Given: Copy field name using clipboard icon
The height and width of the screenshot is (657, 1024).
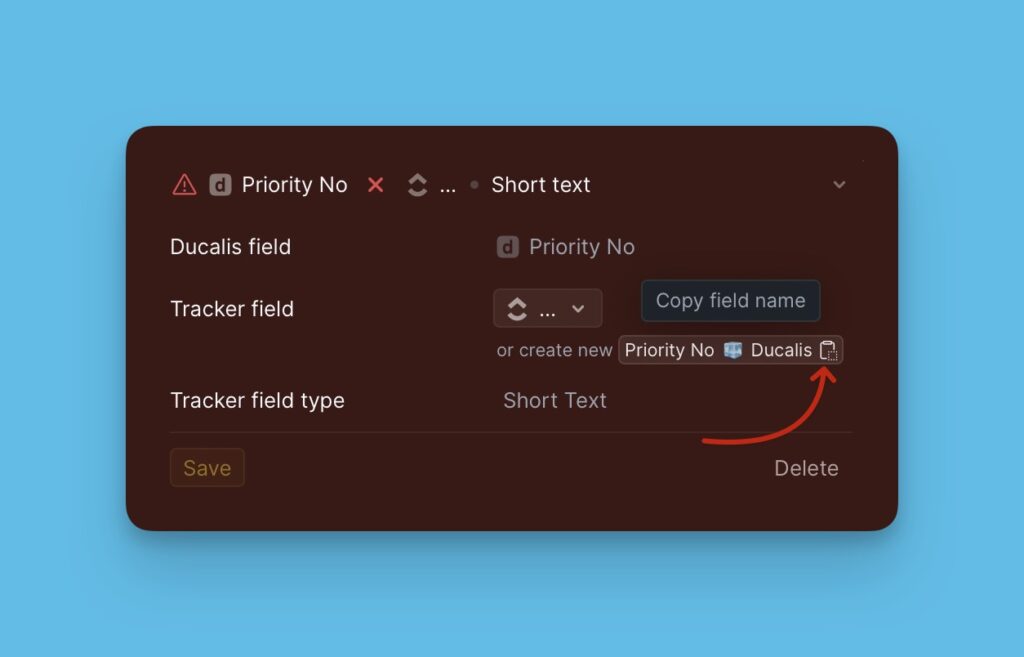Looking at the screenshot, I should [x=828, y=351].
